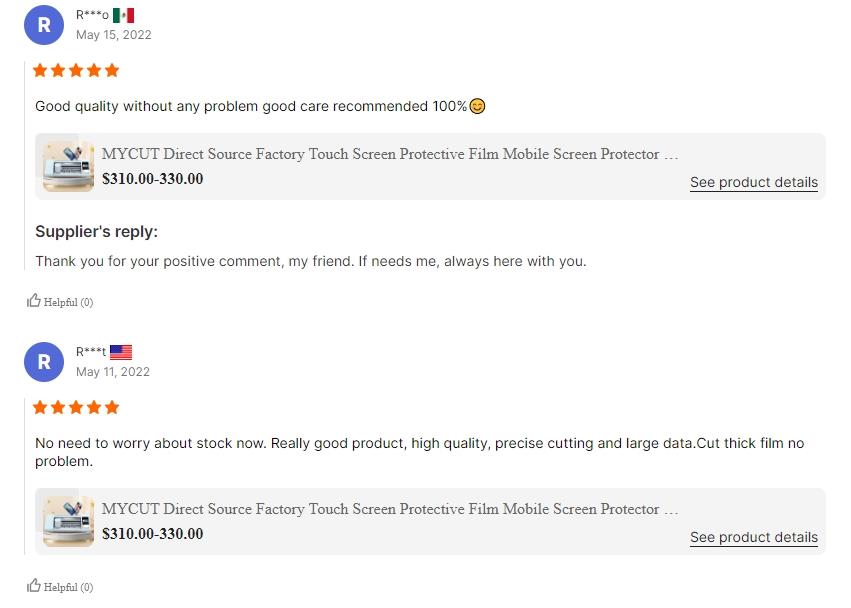Click the Mexico flag next to R***o
Viewport: 851px width, 608px height.
(123, 15)
